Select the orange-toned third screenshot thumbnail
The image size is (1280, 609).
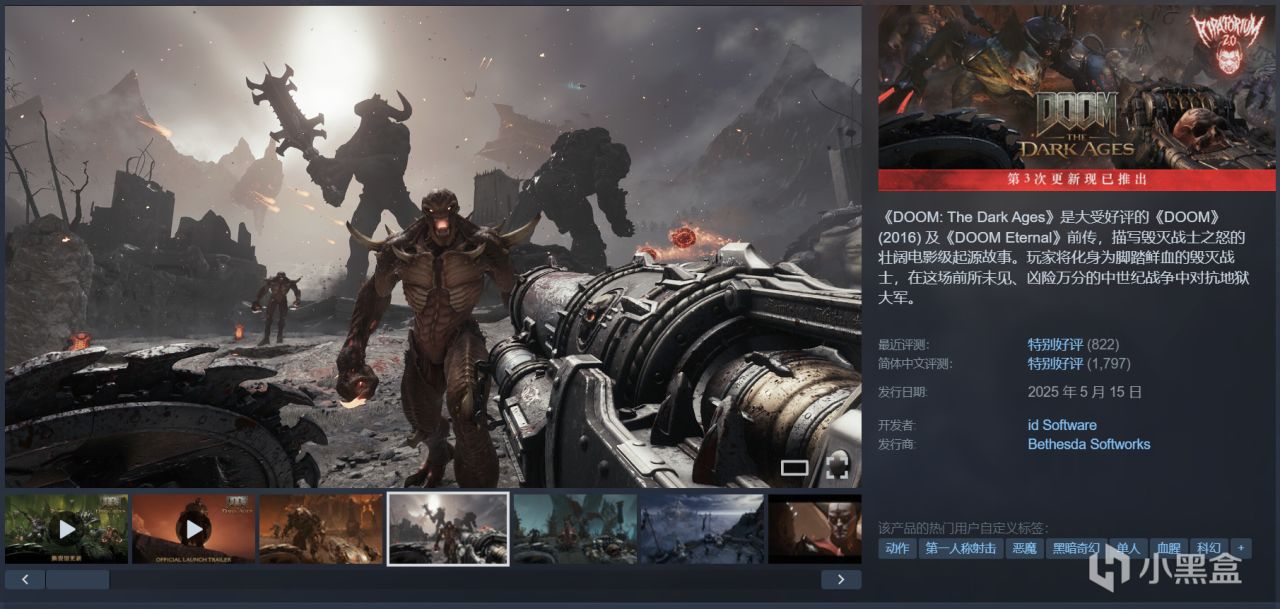pyautogui.click(x=321, y=529)
